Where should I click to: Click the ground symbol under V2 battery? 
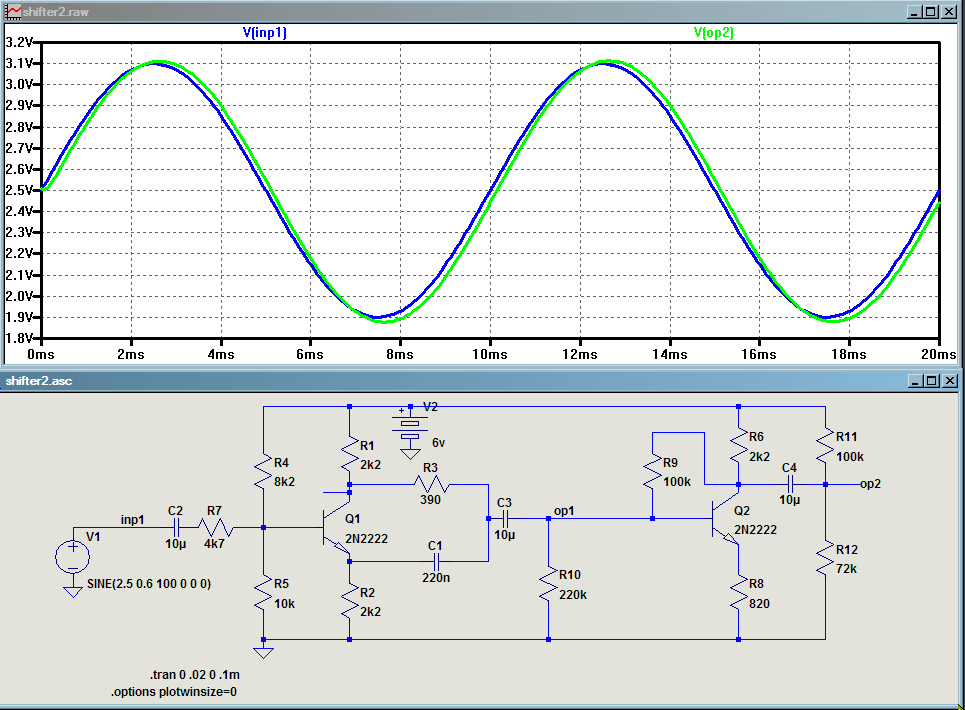click(x=410, y=454)
